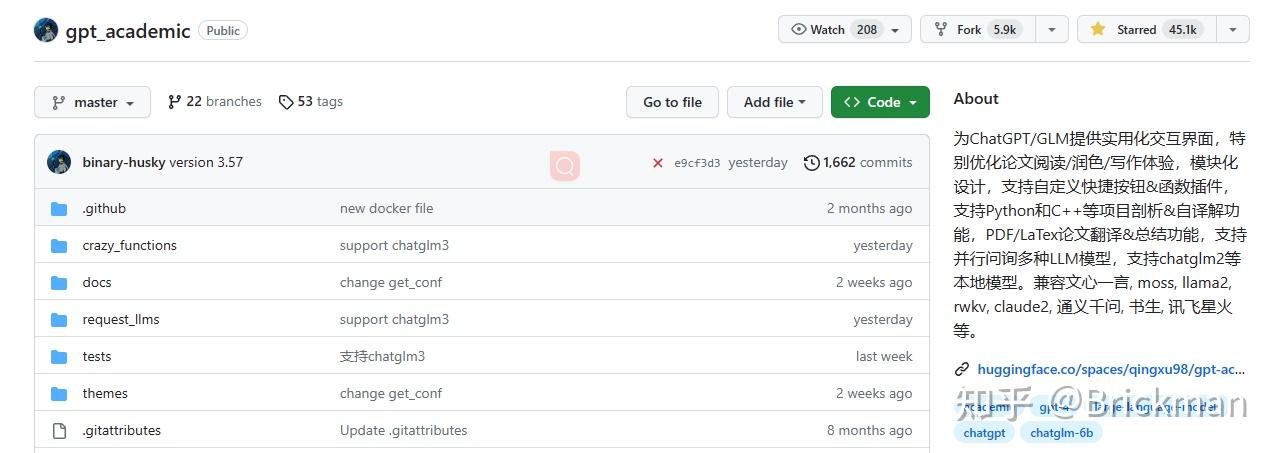View the 53 tags link
Image resolution: width=1281 pixels, height=453 pixels.
pyautogui.click(x=311, y=102)
